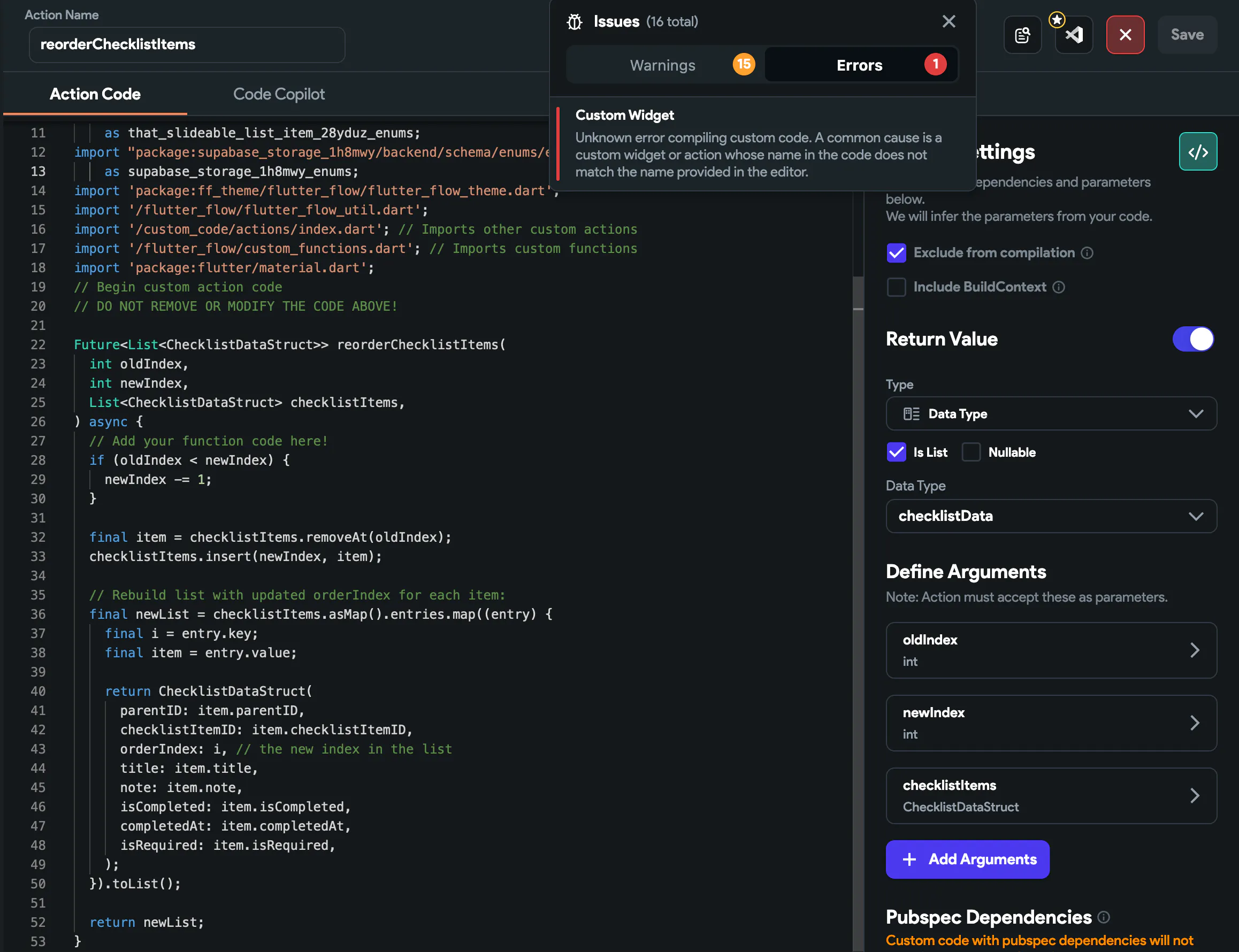Click the Save button

click(1187, 35)
